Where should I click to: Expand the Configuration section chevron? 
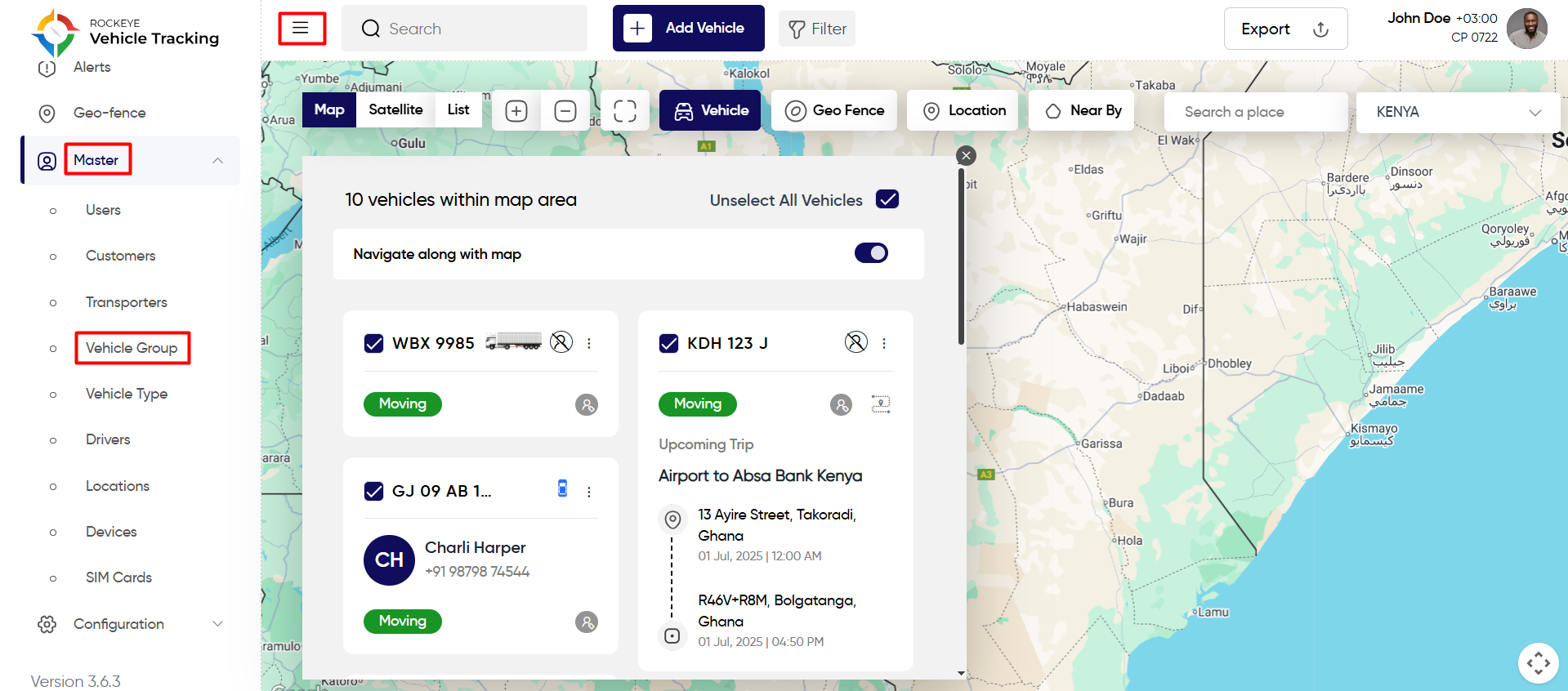tap(218, 624)
